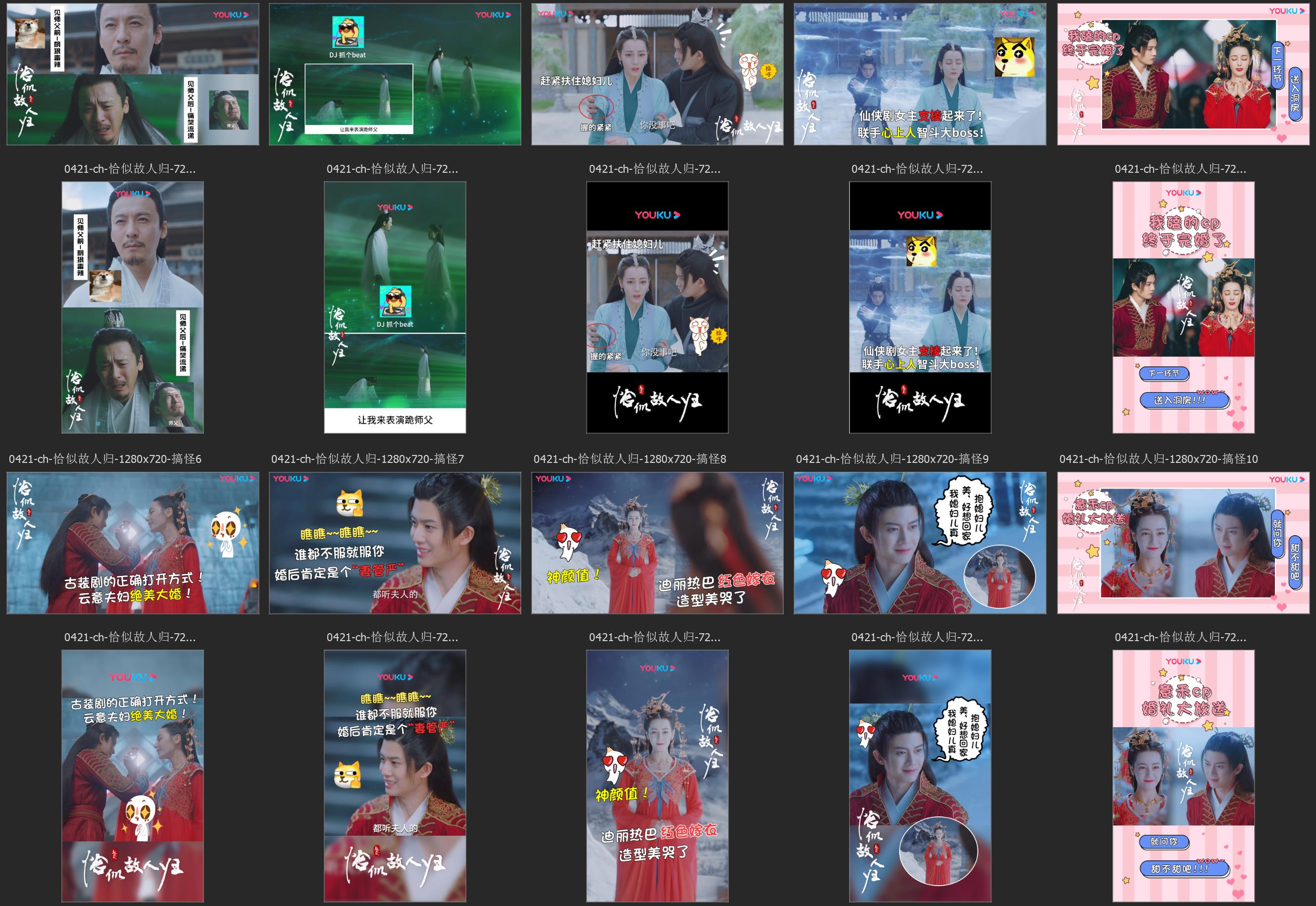
Task: Click truncated file name above portrait 抱媳妇儿 thumbnail
Action: [917, 637]
